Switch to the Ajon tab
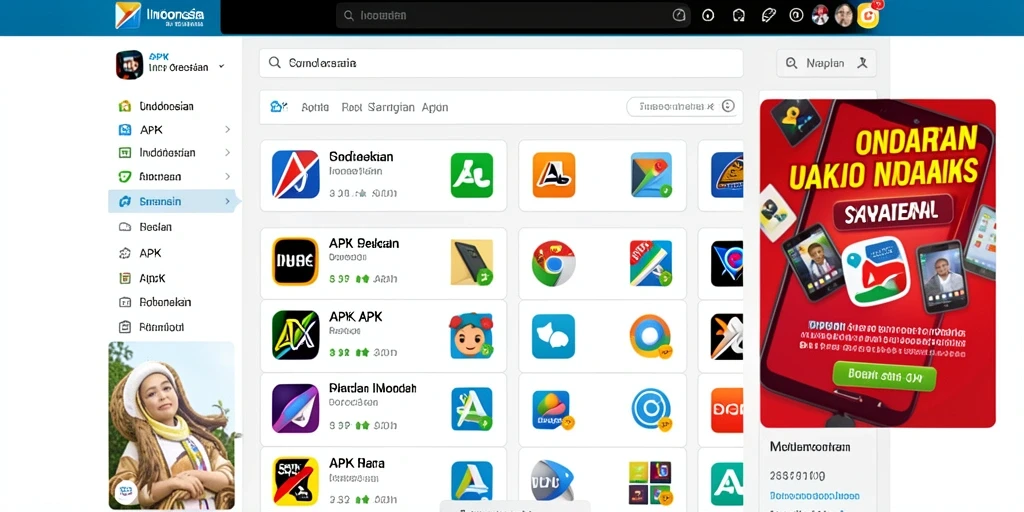Image resolution: width=1024 pixels, height=512 pixels. (435, 107)
